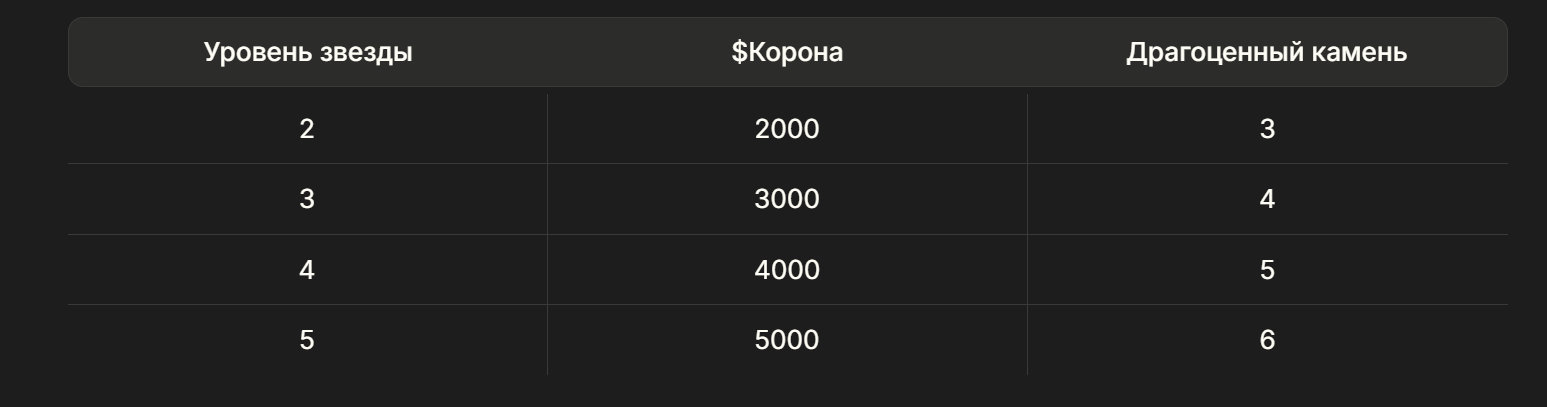Click the "Драгоценный камень" column header
This screenshot has width=1547, height=407.
pyautogui.click(x=1266, y=53)
